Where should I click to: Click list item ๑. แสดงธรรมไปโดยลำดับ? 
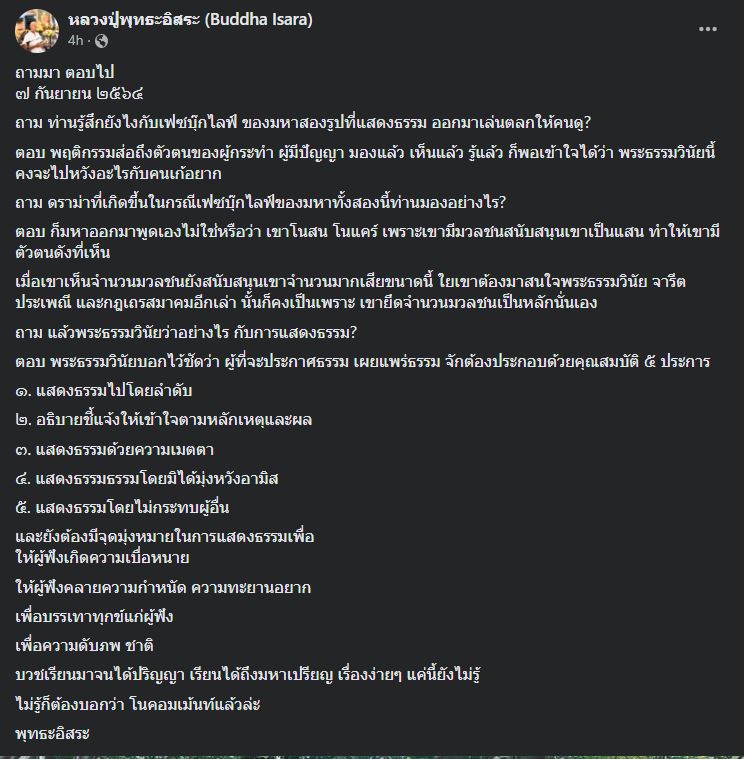104,391
